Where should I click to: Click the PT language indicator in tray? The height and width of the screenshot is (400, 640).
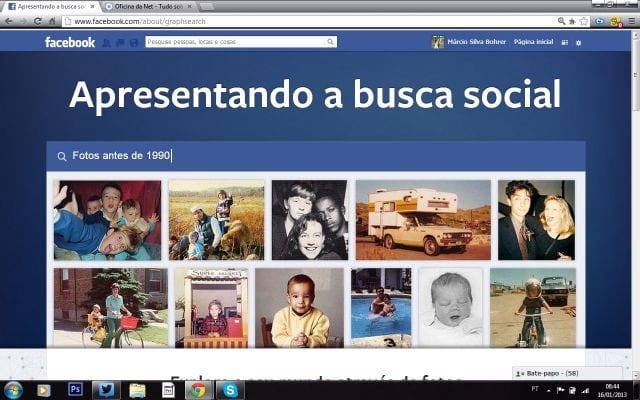click(535, 389)
